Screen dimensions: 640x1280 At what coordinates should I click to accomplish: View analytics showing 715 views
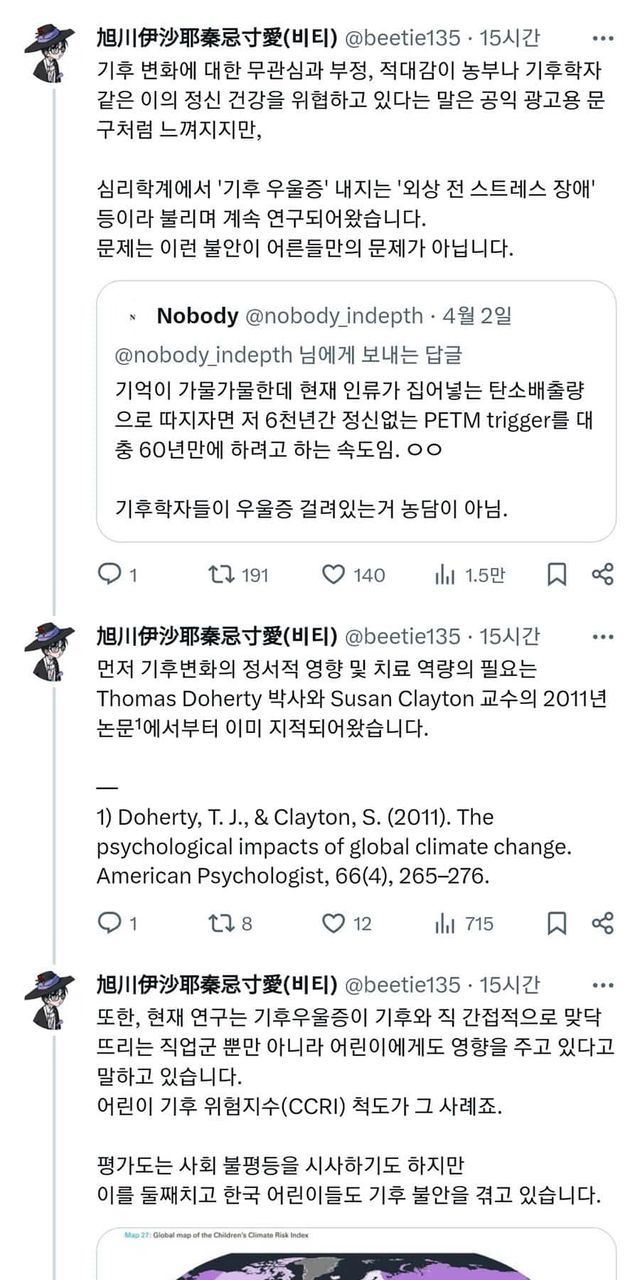(x=445, y=923)
